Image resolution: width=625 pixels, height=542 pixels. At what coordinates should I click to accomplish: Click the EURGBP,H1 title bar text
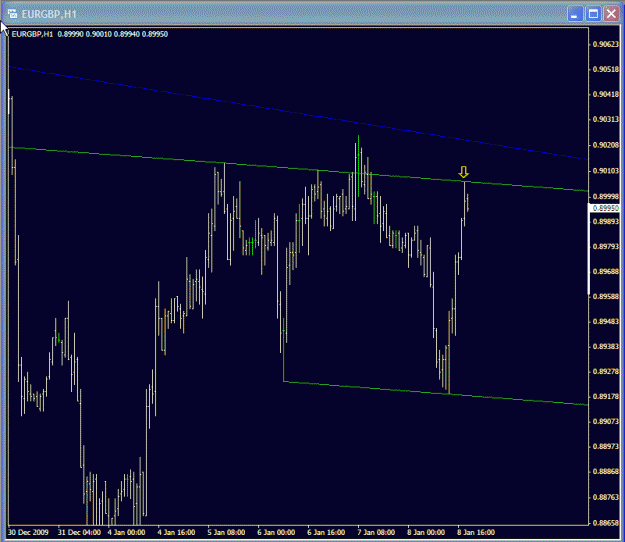49,14
